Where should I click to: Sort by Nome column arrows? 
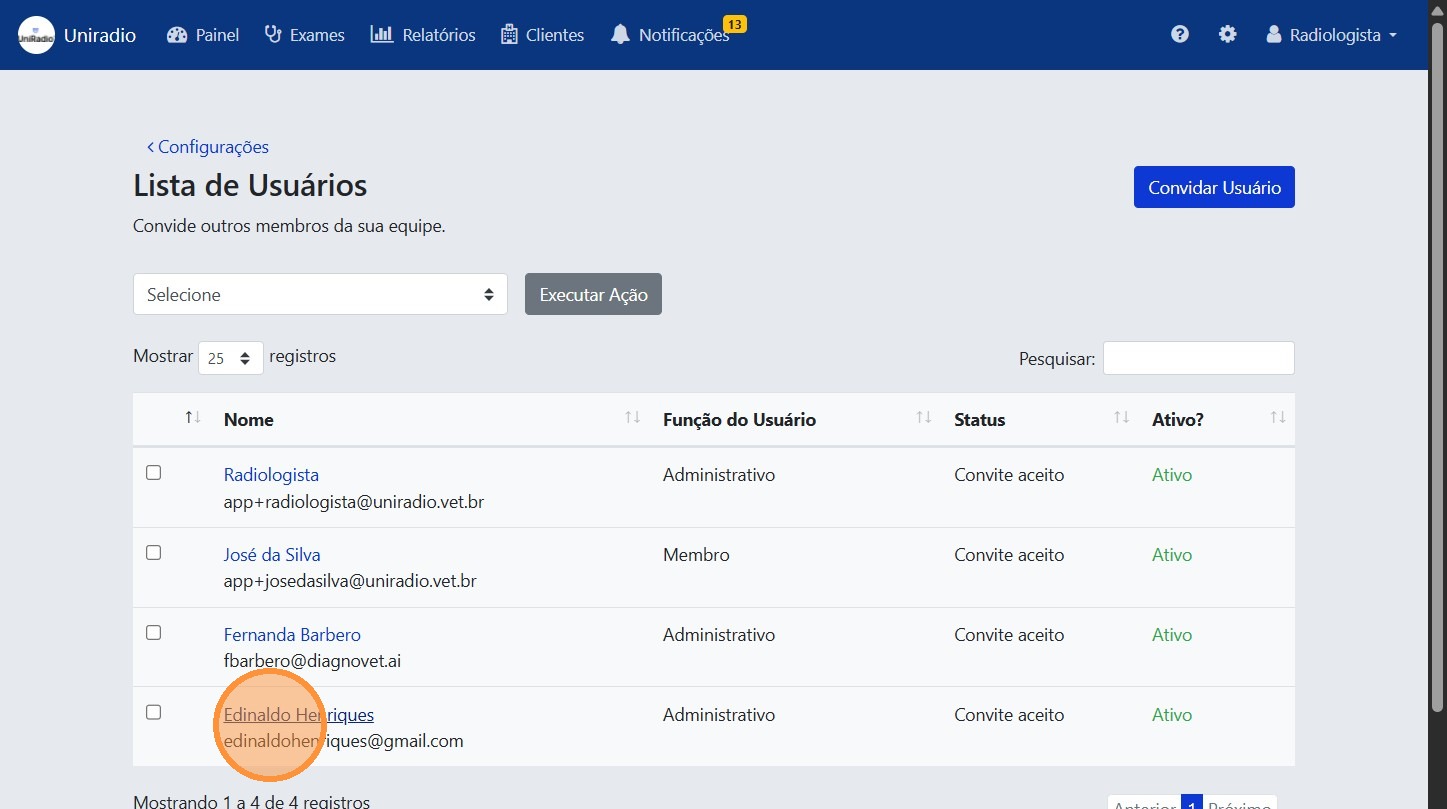[x=632, y=418]
